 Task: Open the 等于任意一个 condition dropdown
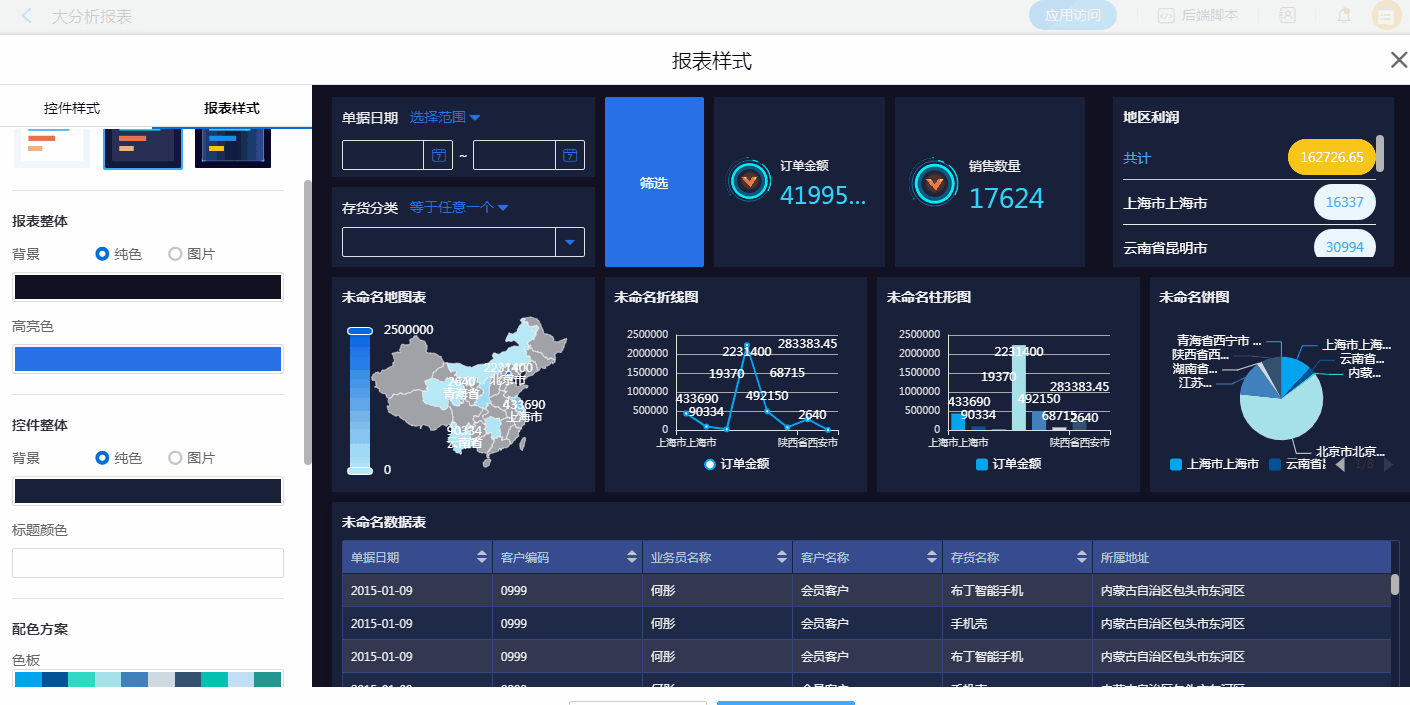(458, 208)
